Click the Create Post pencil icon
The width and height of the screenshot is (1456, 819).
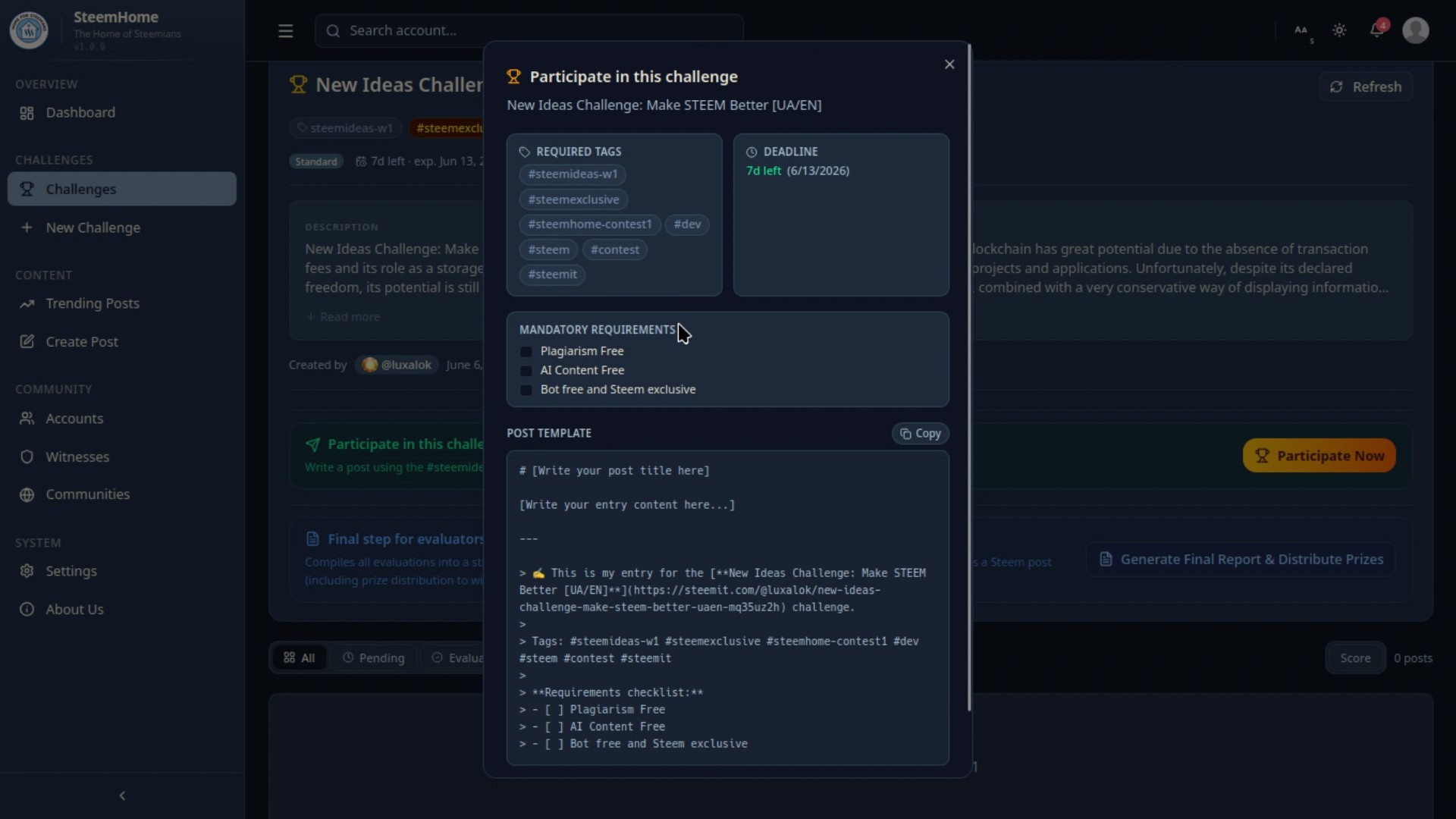coord(27,342)
